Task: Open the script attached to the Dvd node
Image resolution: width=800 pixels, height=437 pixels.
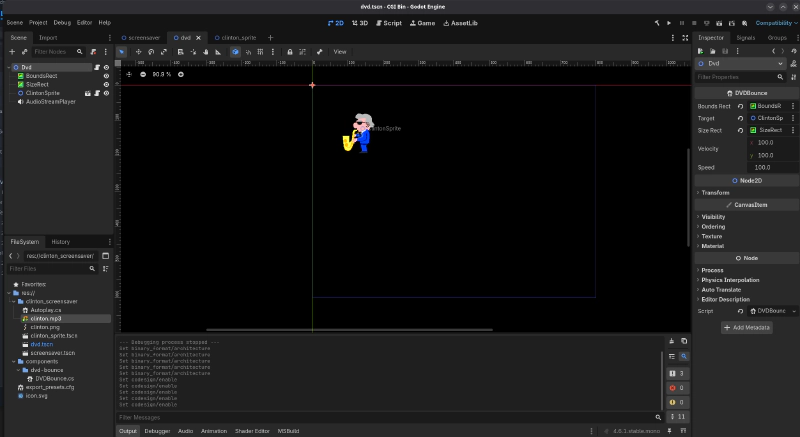Action: [96, 67]
